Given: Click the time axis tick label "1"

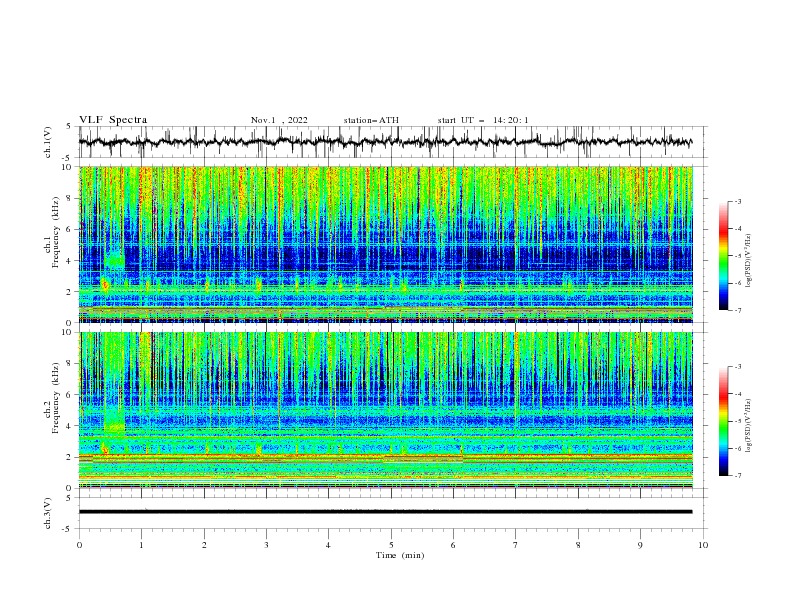Looking at the screenshot, I should click(x=141, y=545).
